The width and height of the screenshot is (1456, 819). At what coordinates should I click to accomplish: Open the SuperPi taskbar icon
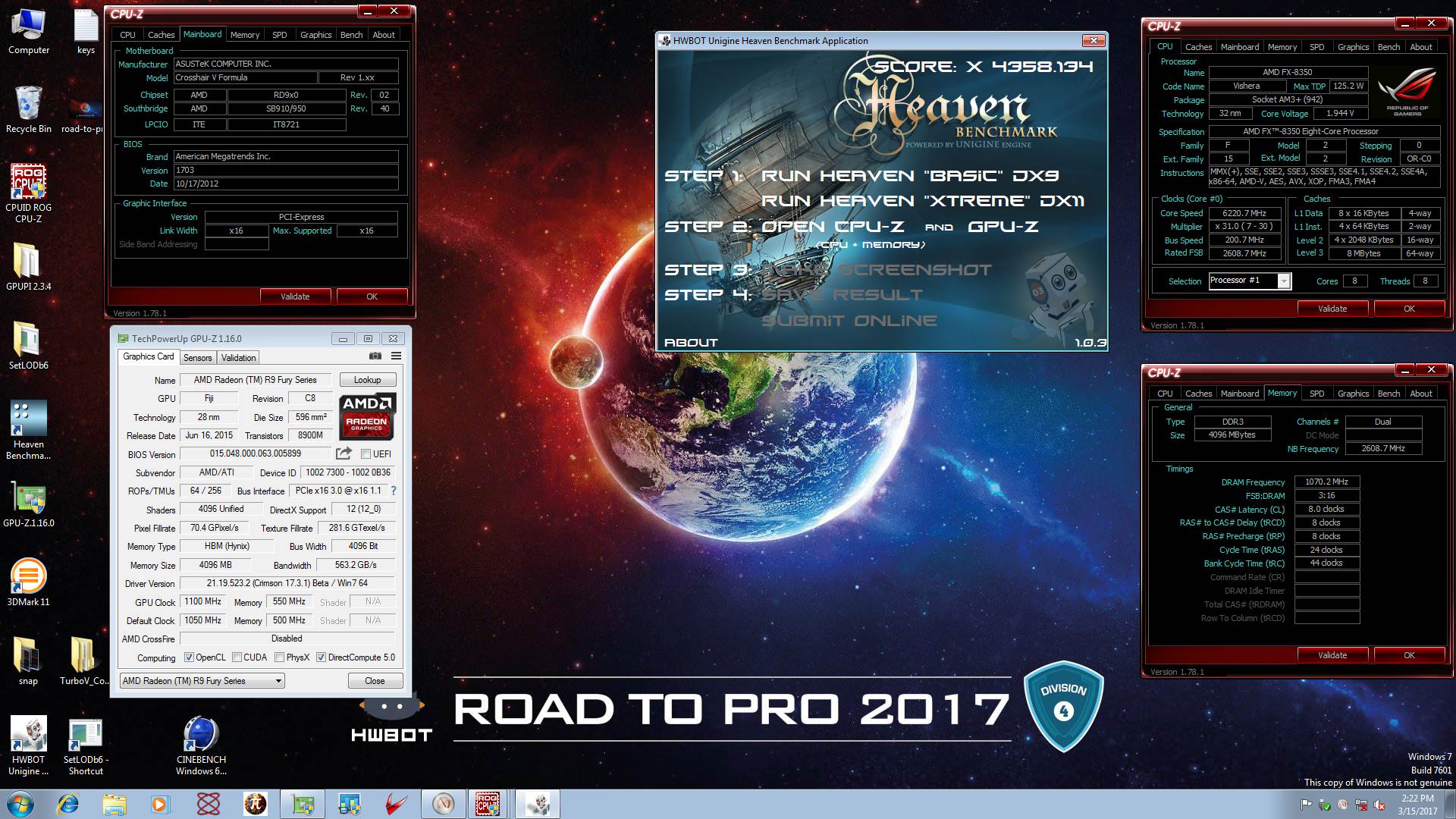tap(255, 804)
